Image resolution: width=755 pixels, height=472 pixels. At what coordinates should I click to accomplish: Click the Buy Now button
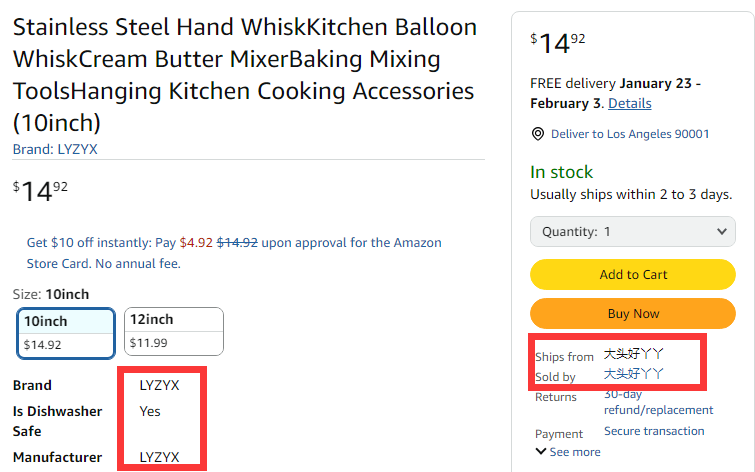click(632, 313)
